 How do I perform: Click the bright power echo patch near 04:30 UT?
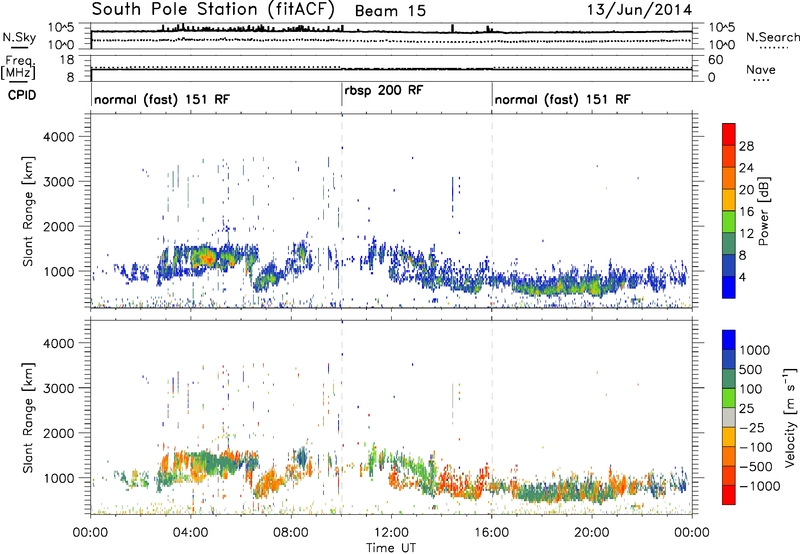click(x=205, y=256)
